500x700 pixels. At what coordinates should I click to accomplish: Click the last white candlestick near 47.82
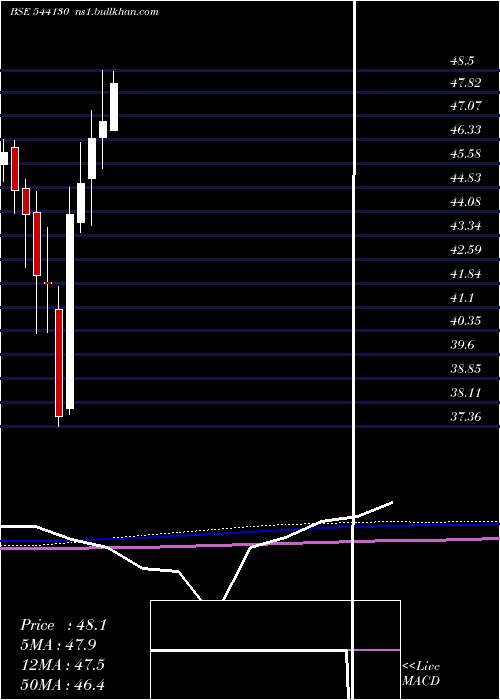[114, 107]
